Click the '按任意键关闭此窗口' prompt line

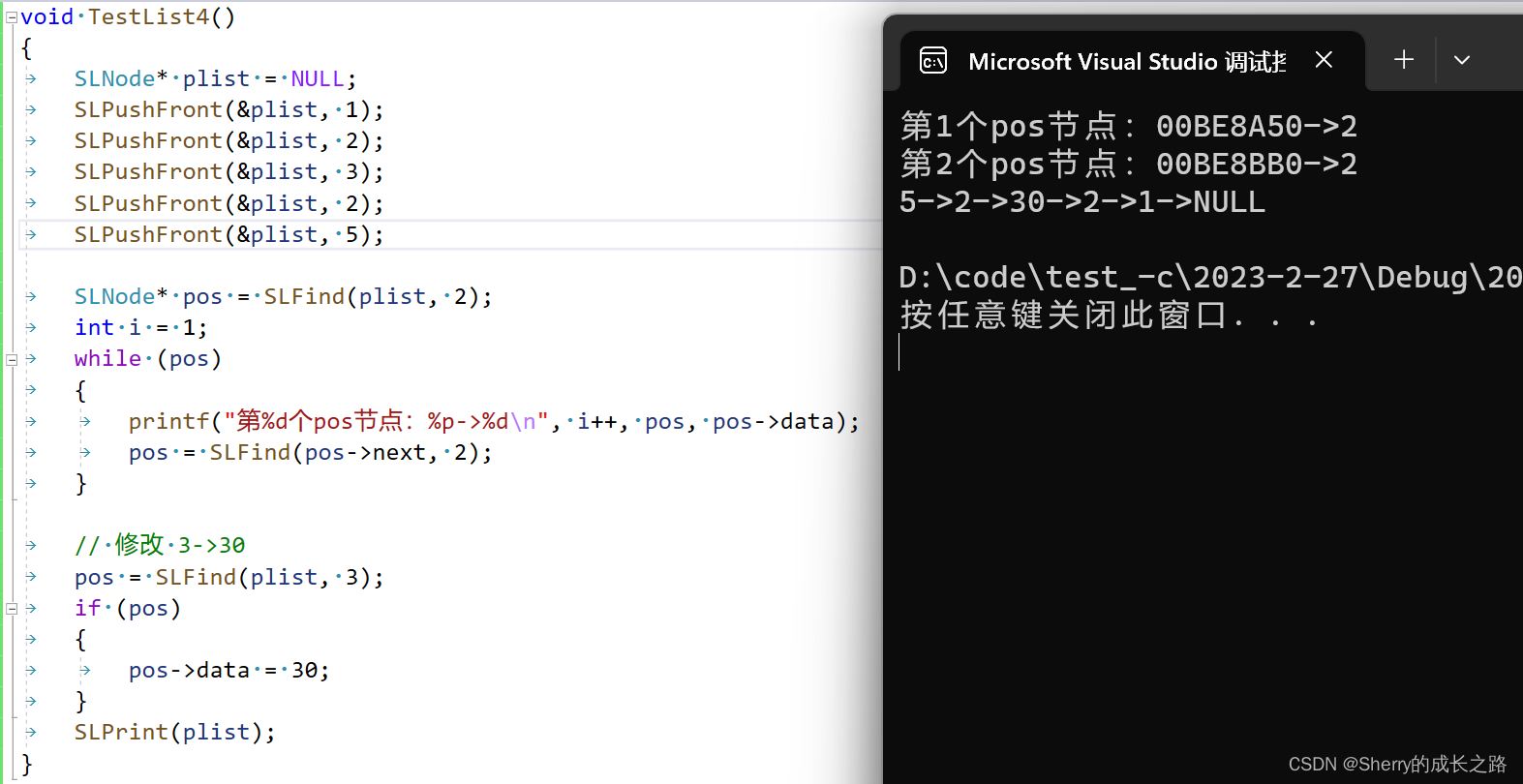pos(1110,316)
